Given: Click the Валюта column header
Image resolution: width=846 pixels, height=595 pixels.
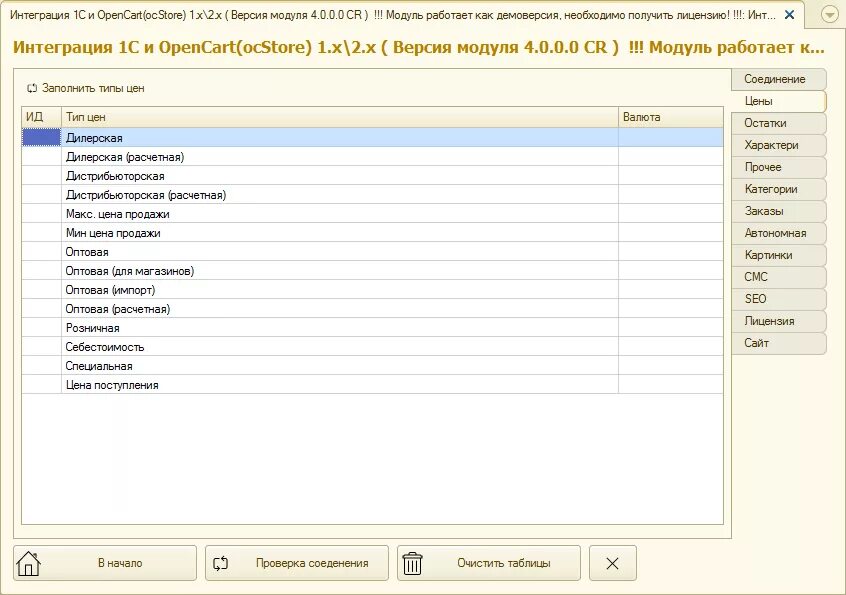Looking at the screenshot, I should (671, 117).
